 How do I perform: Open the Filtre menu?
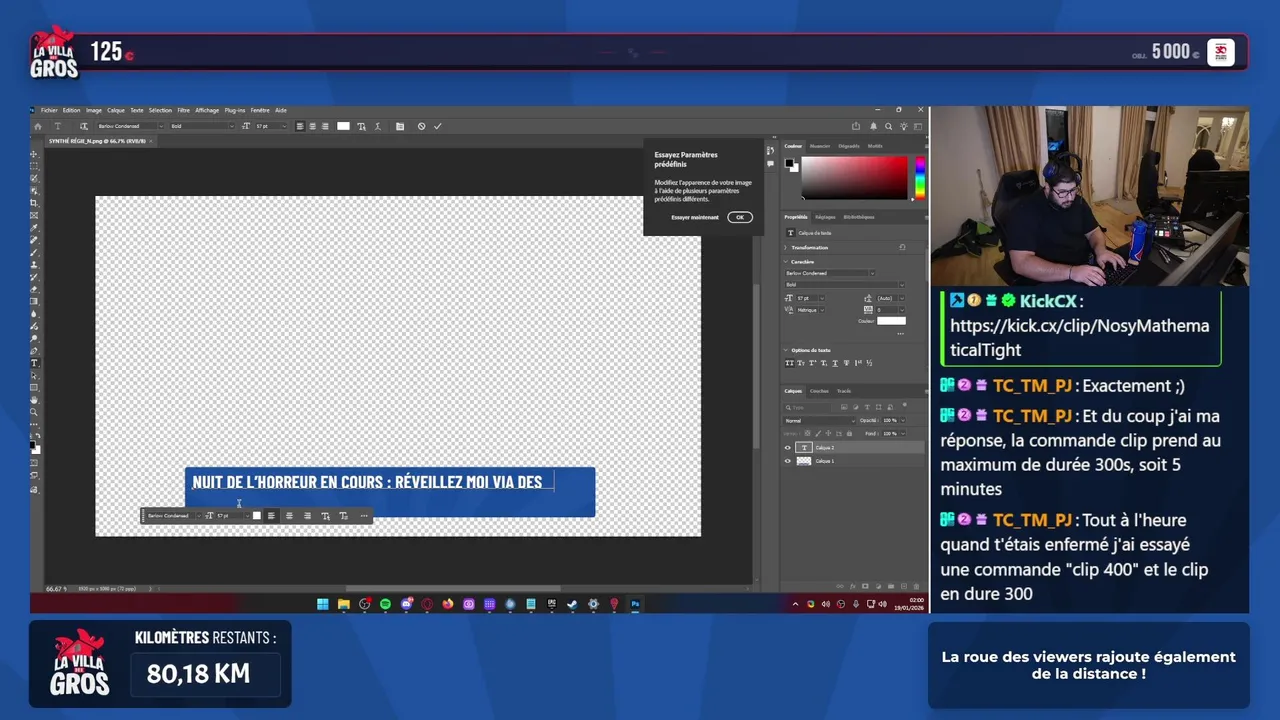tap(184, 110)
